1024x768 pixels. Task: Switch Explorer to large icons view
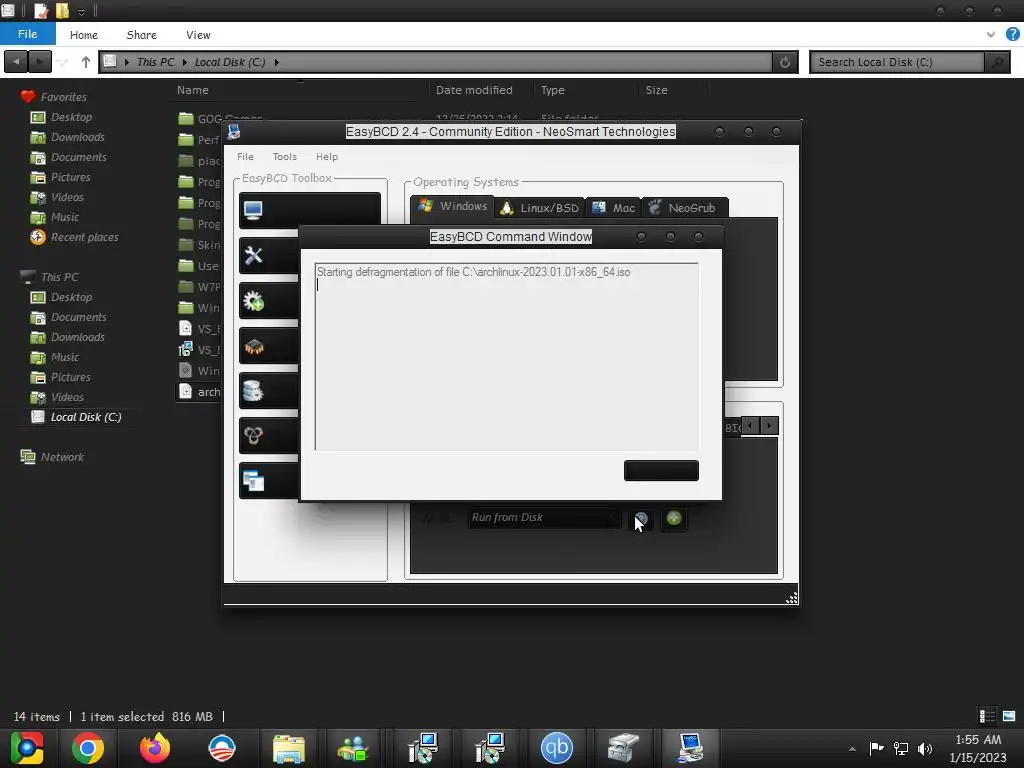1009,716
